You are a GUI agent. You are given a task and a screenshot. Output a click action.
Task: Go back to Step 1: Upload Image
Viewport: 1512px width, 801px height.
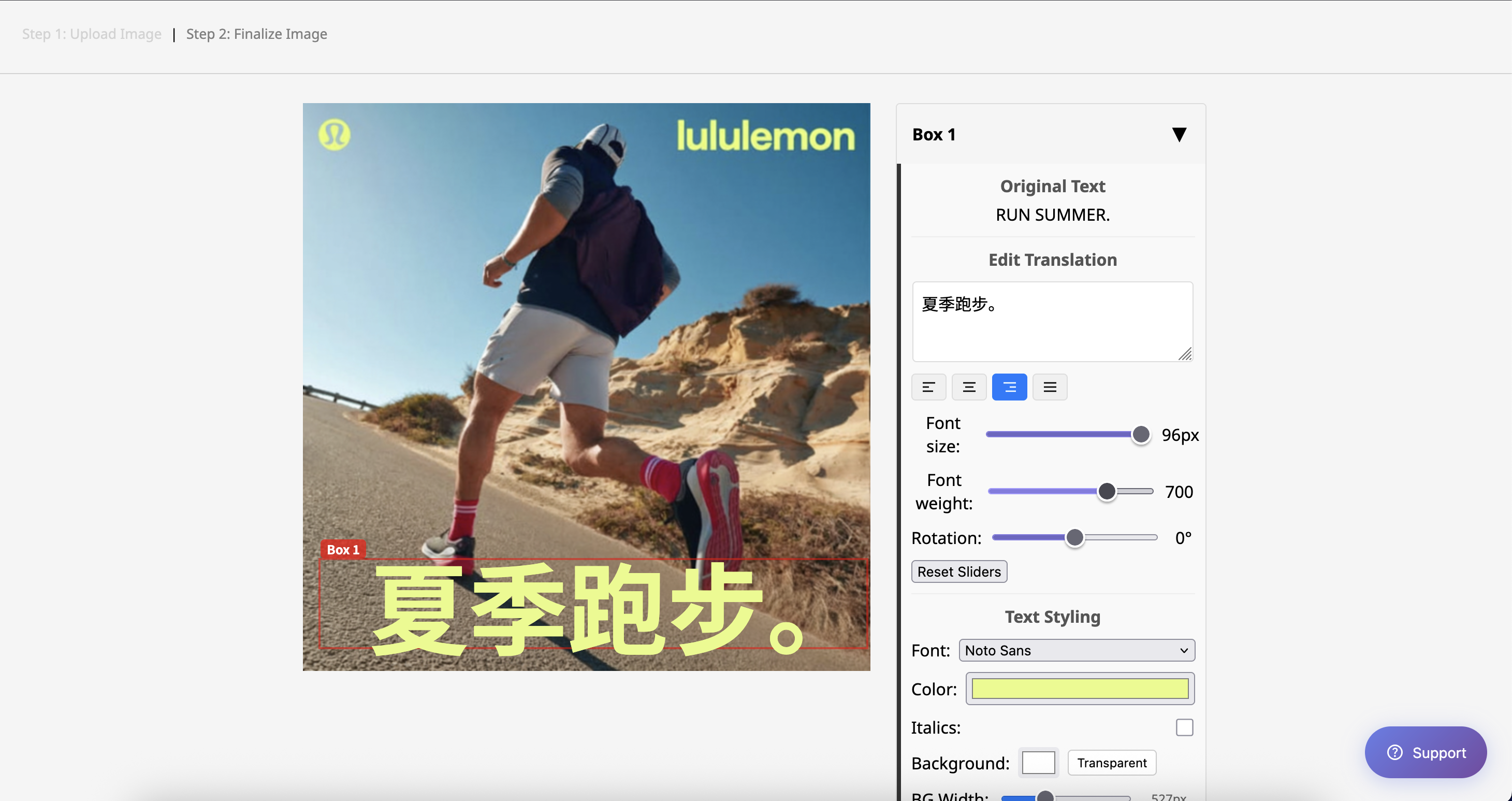92,34
